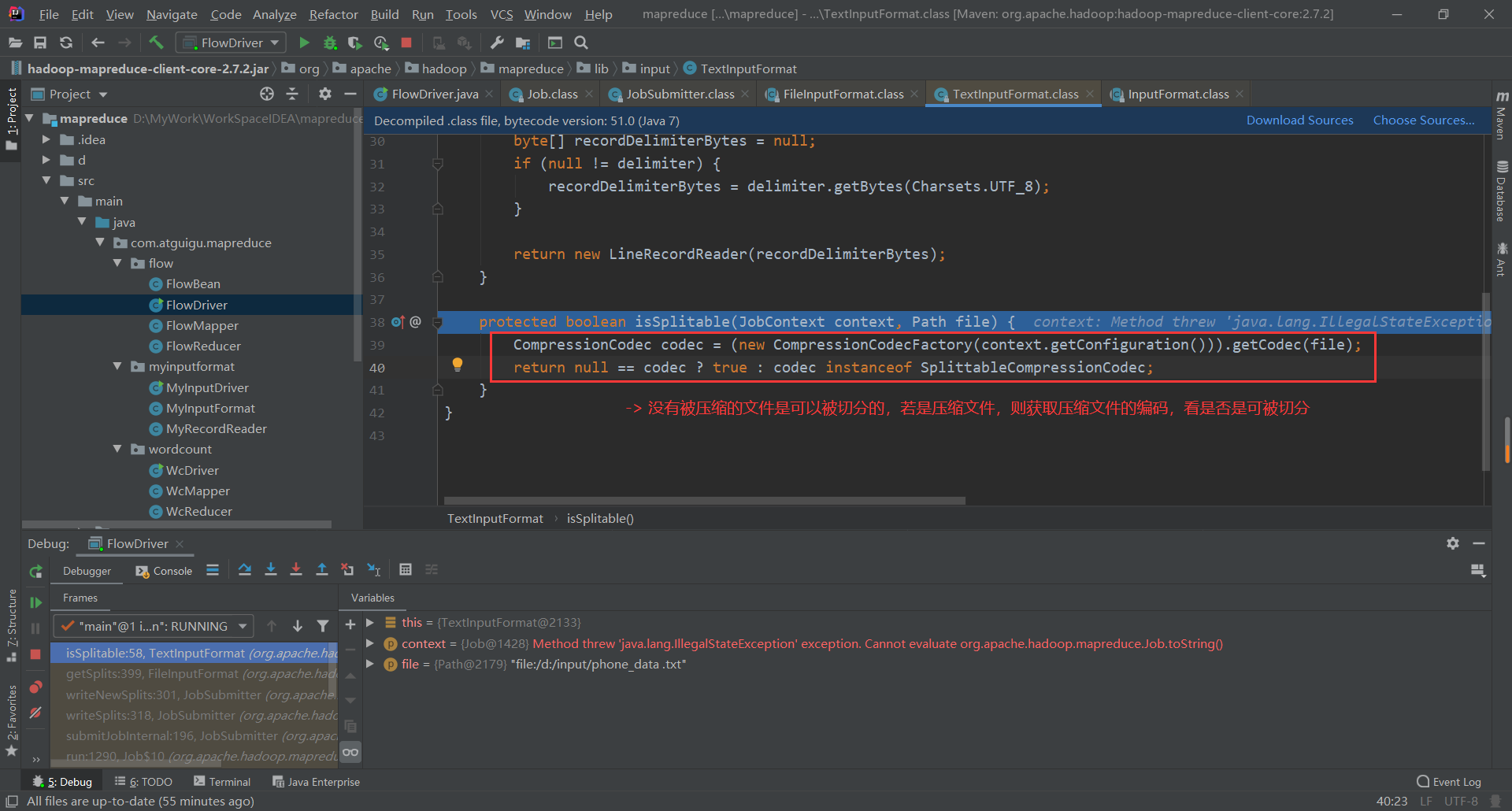Toggle the Mute Breakpoints icon
The height and width of the screenshot is (811, 1512).
coord(35,713)
